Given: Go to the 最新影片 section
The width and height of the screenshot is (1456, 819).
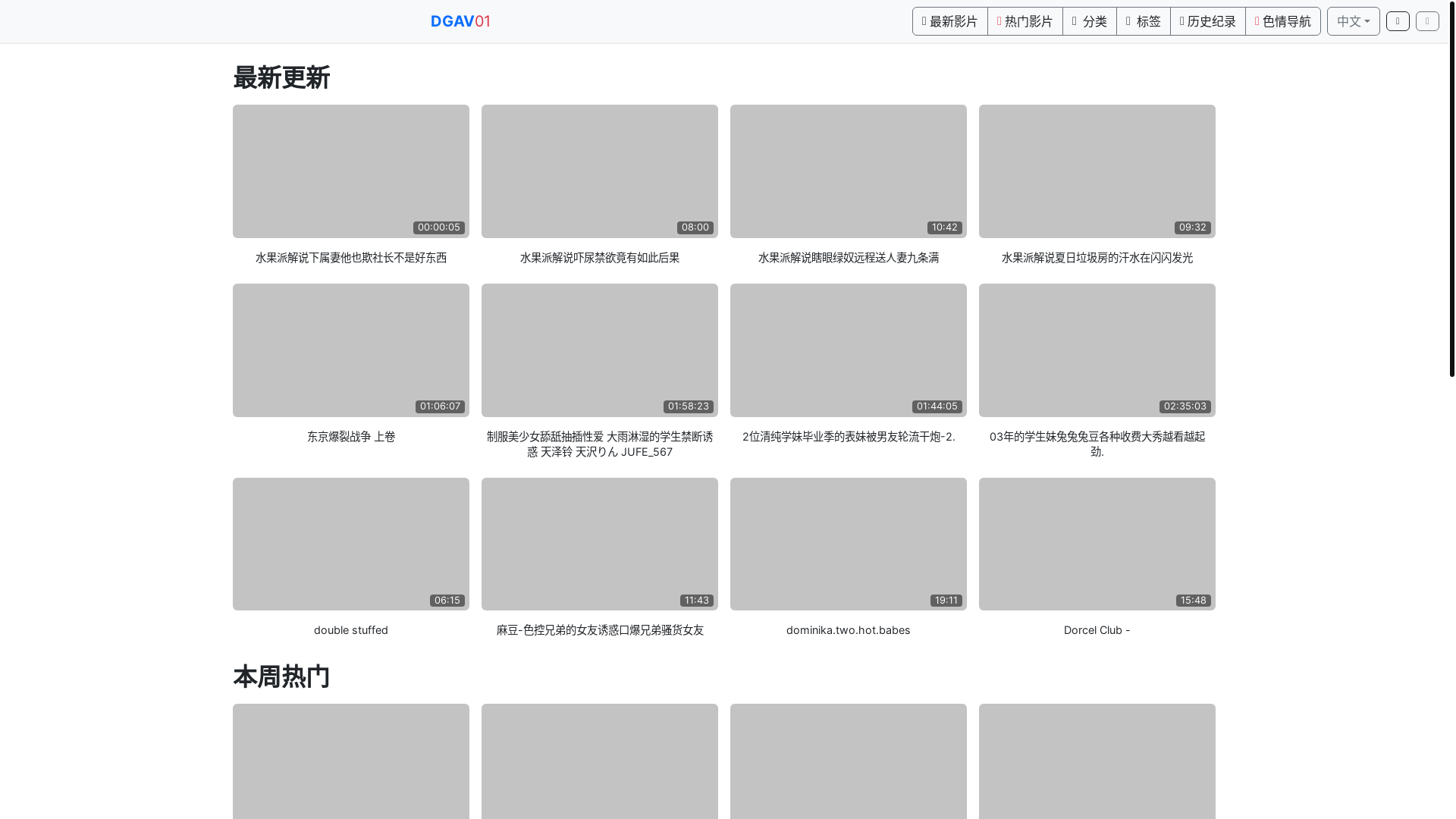Looking at the screenshot, I should pyautogui.click(x=949, y=21).
